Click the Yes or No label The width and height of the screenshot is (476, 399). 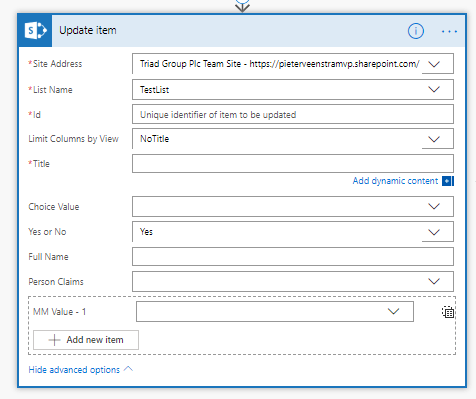click(47, 232)
